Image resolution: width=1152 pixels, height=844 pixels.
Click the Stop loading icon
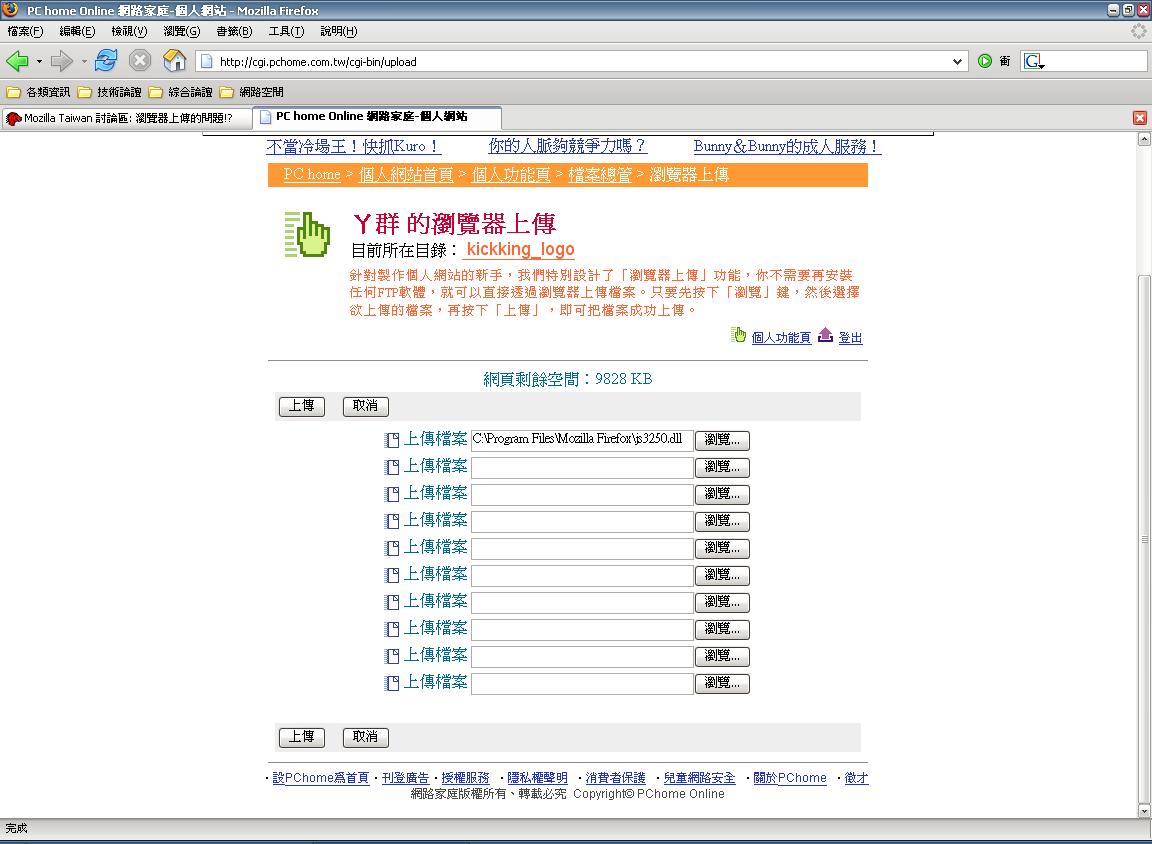140,61
